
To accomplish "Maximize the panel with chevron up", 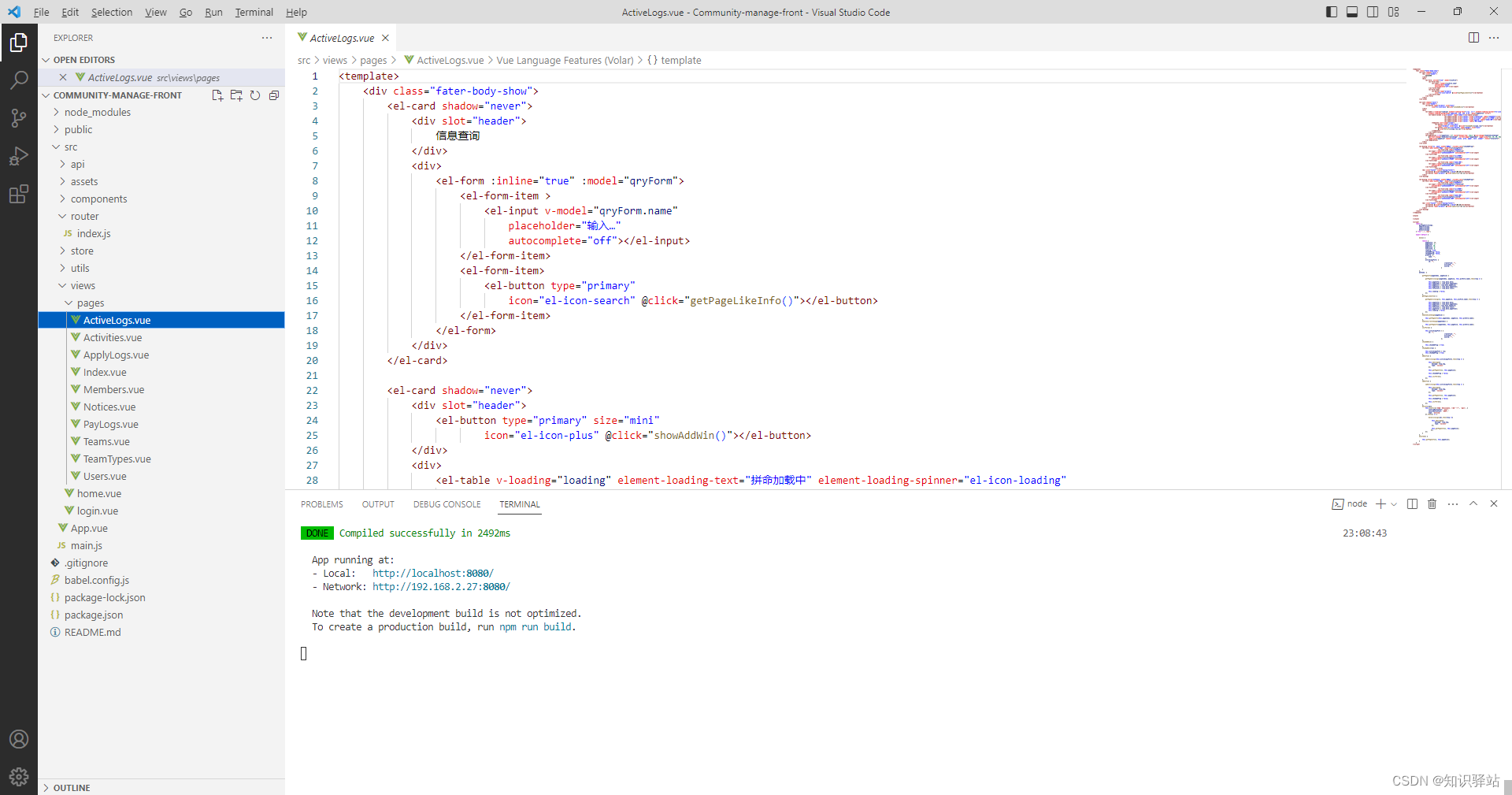I will tap(1473, 504).
